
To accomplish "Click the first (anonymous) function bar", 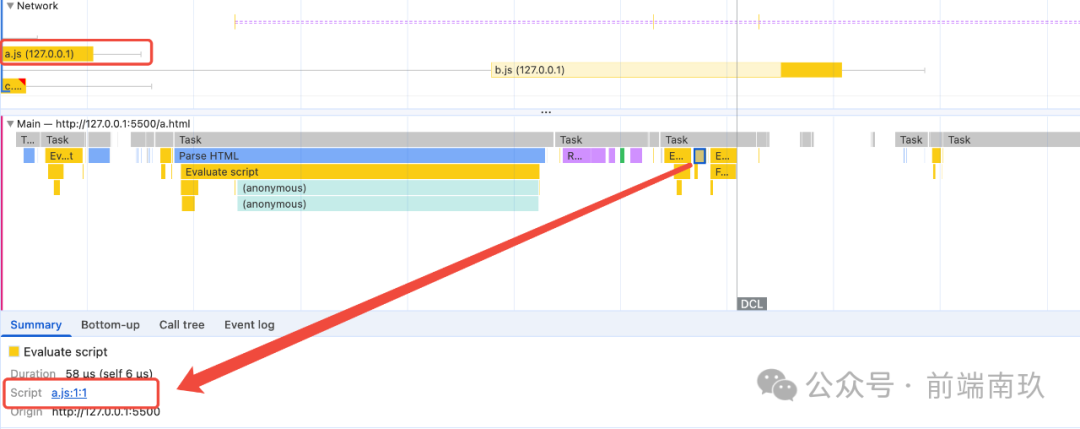I will point(388,188).
